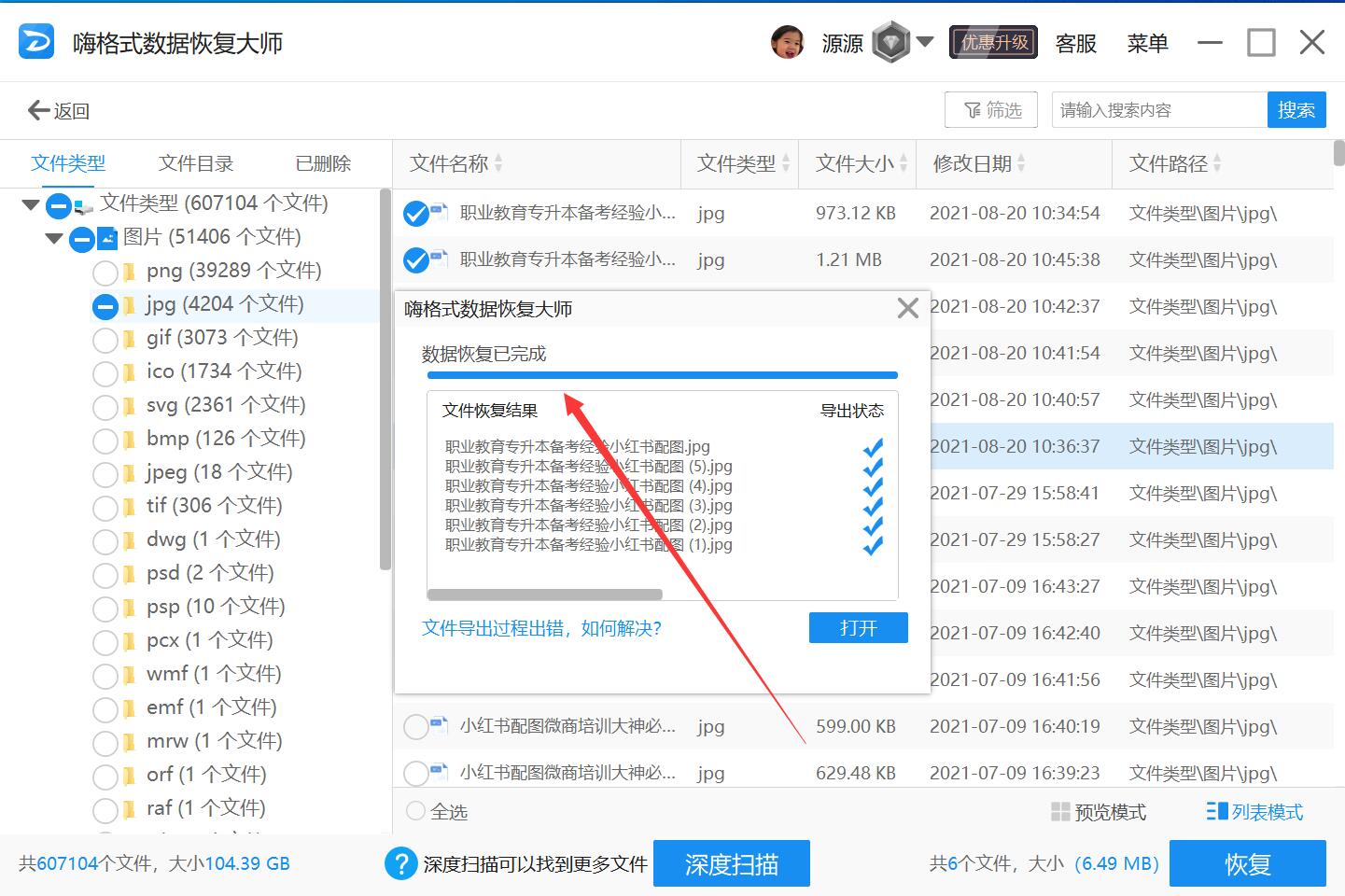The width and height of the screenshot is (1345, 896).
Task: Click the 恢复 recover button
Action: [x=1248, y=864]
